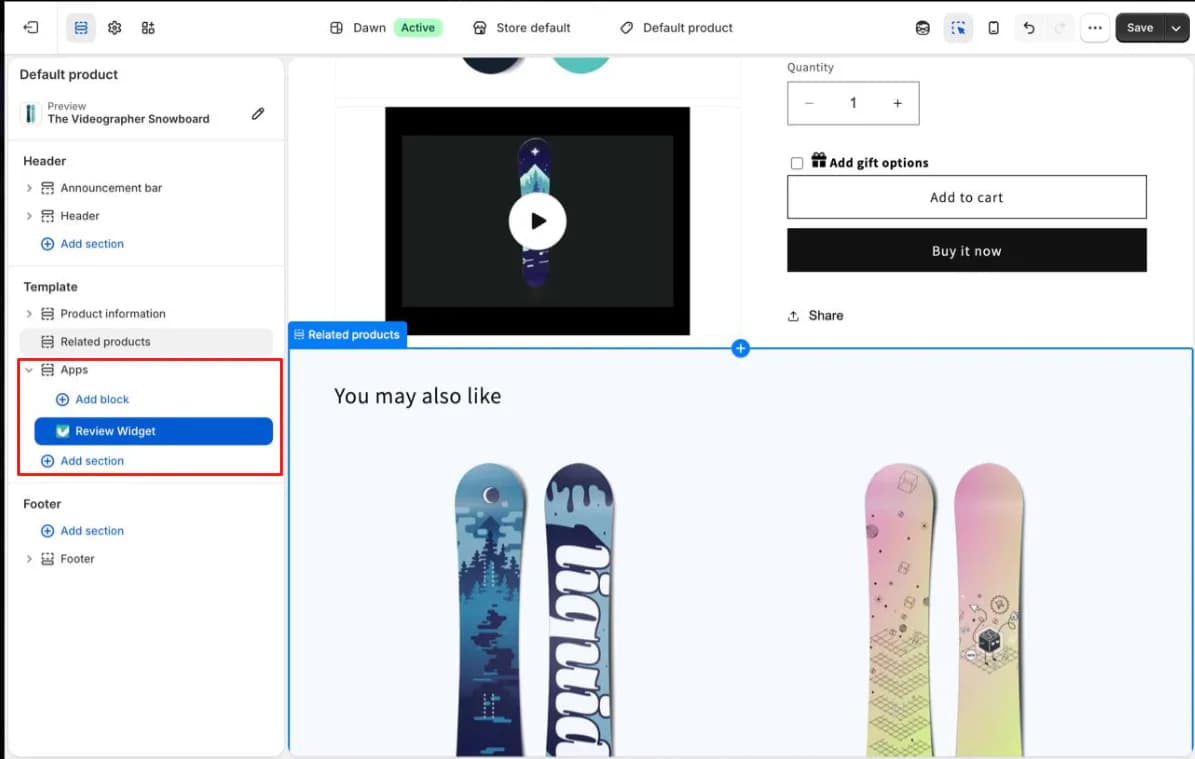
Task: Select the Announcement bar tree item
Action: pyautogui.click(x=111, y=187)
